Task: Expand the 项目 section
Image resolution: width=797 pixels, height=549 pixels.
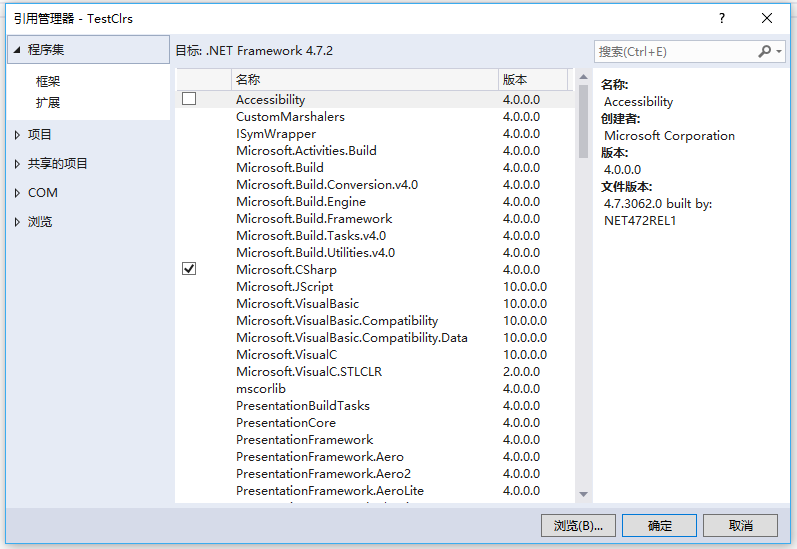Action: (x=17, y=135)
